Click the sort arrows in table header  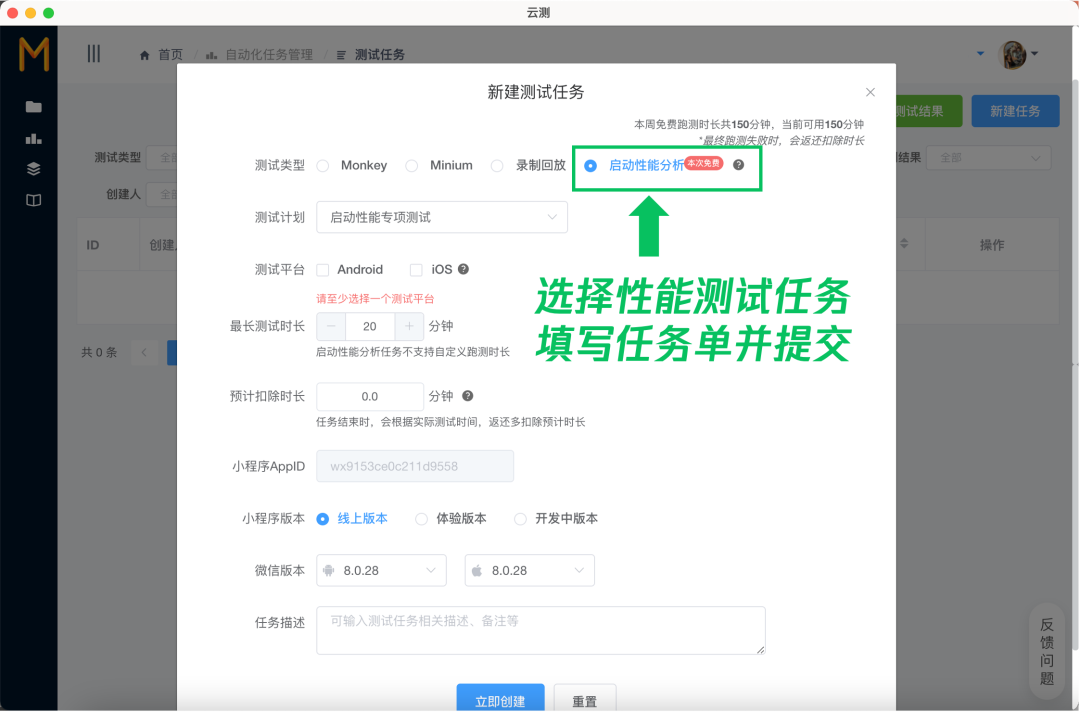click(x=904, y=244)
